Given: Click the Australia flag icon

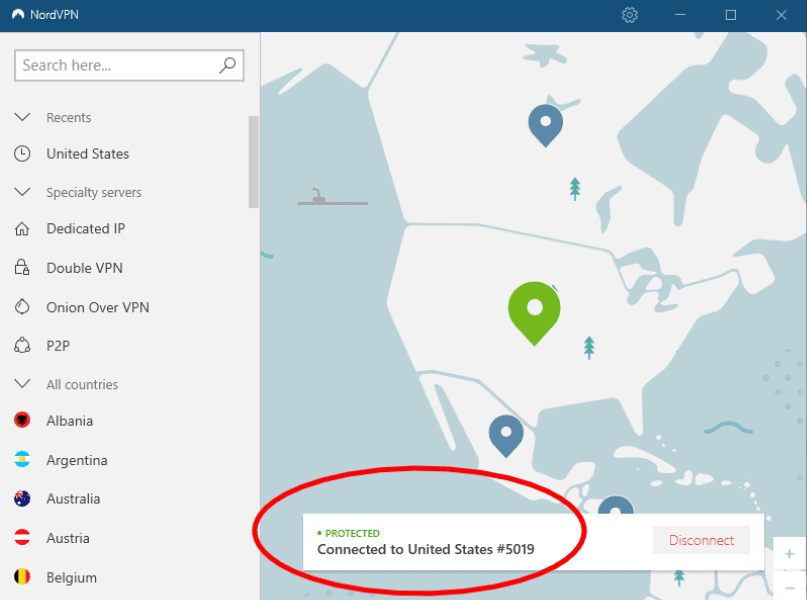Looking at the screenshot, I should coord(22,499).
